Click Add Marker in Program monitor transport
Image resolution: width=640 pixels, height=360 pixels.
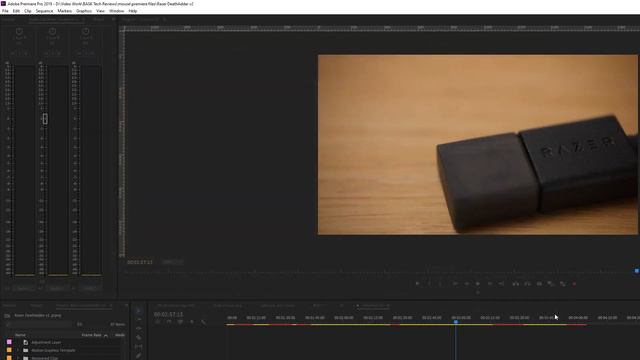tap(417, 284)
